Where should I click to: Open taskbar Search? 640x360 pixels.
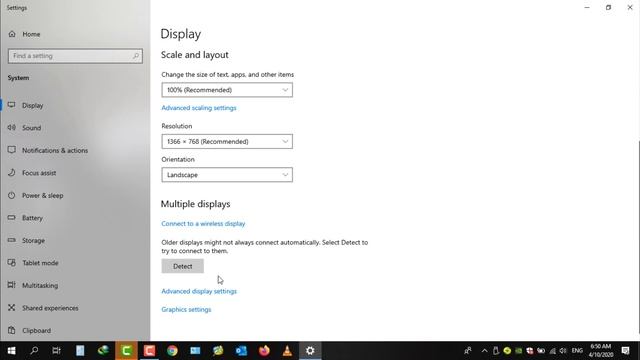(x=34, y=351)
